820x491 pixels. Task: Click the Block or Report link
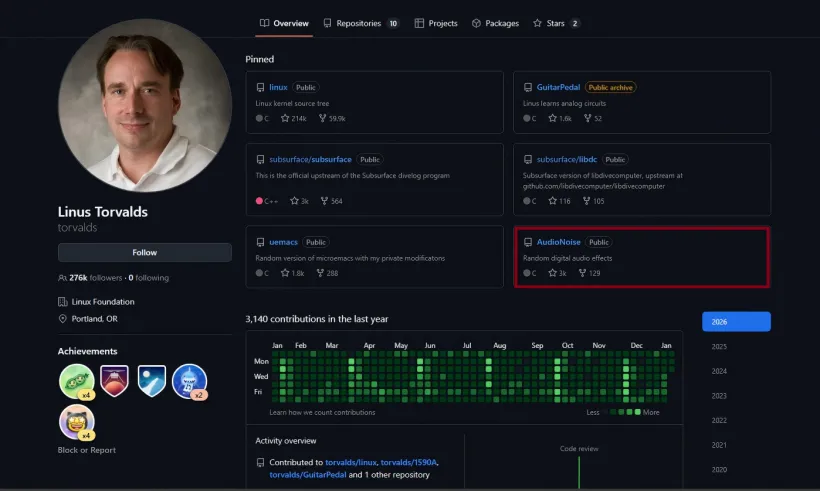tap(87, 450)
